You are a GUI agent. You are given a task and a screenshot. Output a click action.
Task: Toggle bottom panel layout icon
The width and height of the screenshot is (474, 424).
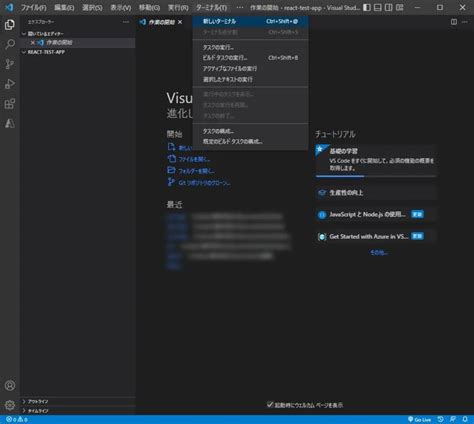[x=378, y=7]
